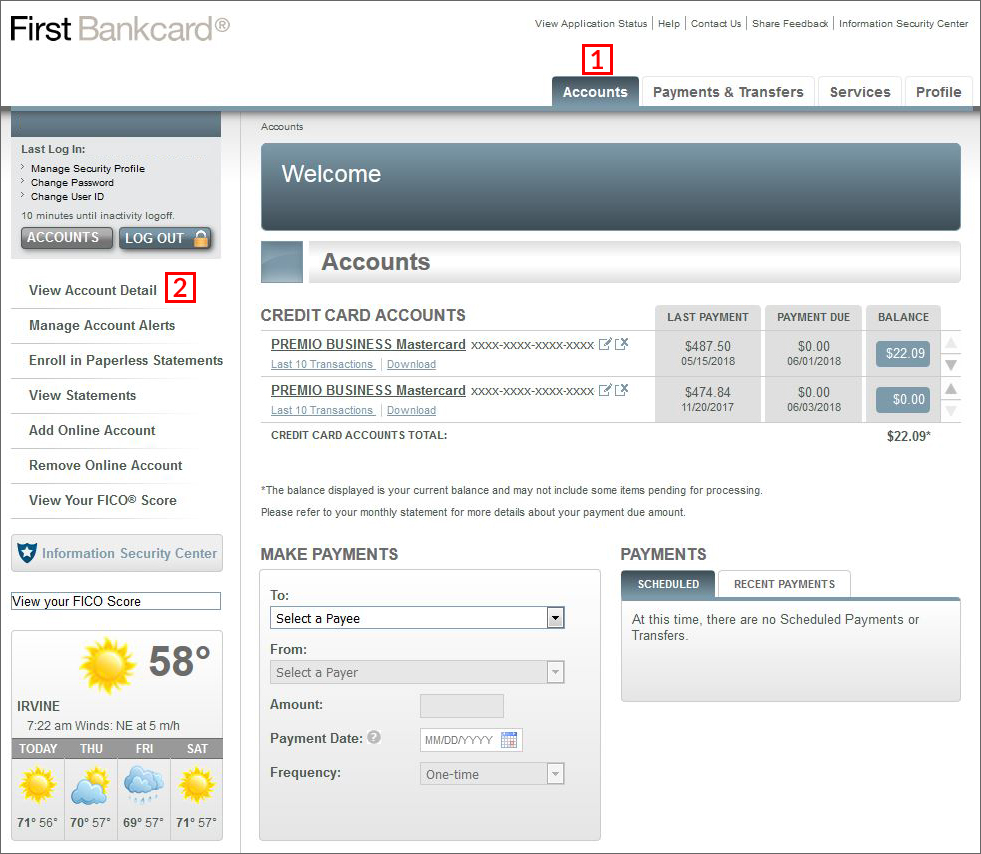Click Share Feedback link
Image resolution: width=981 pixels, height=854 pixels.
pos(790,24)
